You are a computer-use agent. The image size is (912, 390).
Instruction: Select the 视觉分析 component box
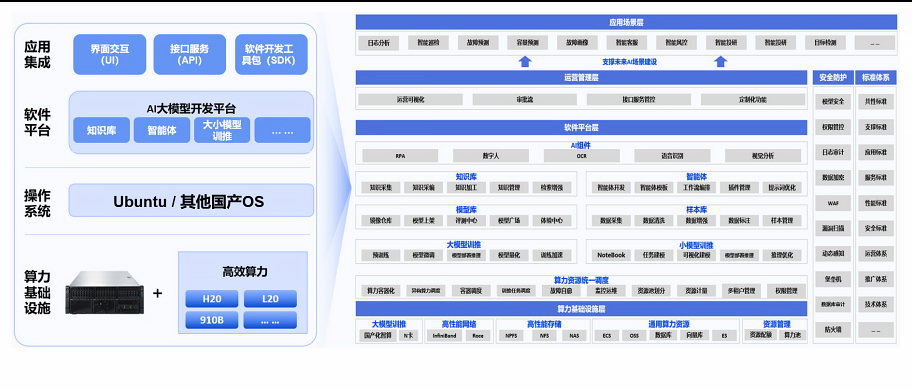click(763, 156)
